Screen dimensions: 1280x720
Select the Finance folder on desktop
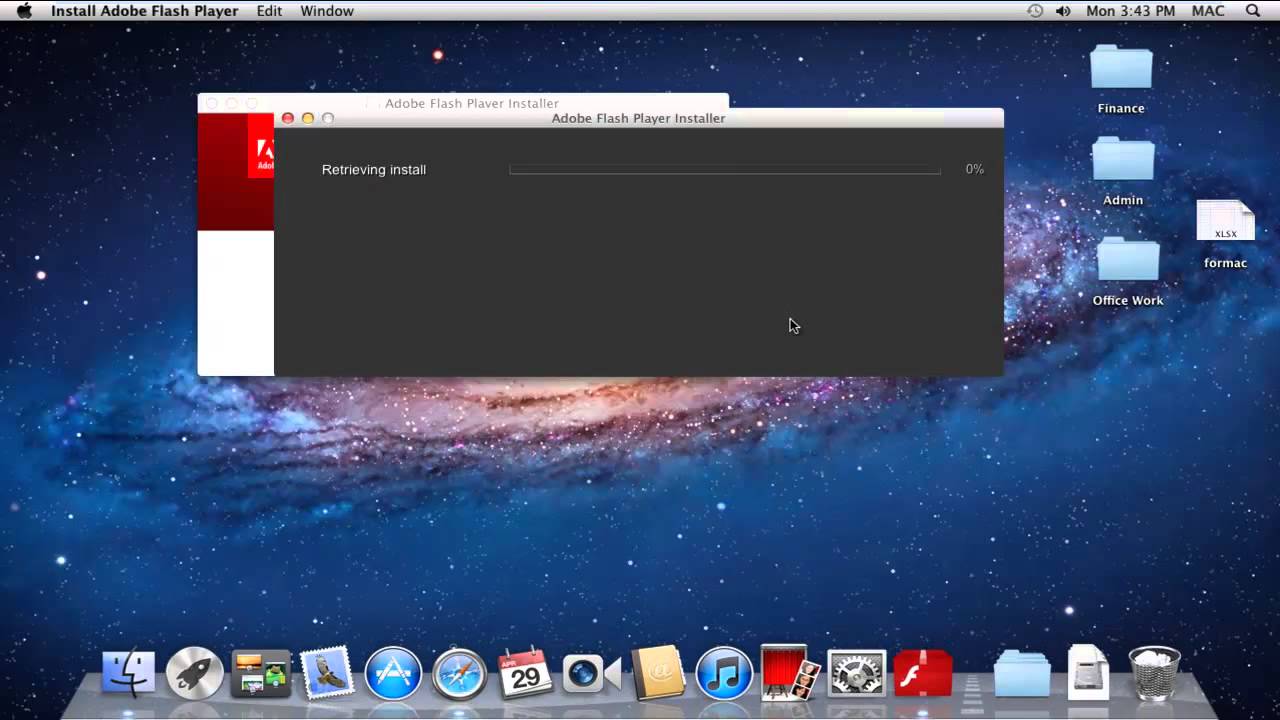coord(1121,79)
